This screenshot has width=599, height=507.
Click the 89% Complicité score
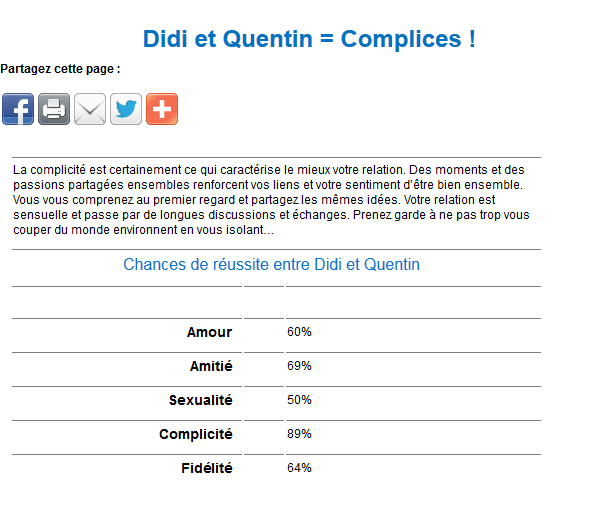299,434
